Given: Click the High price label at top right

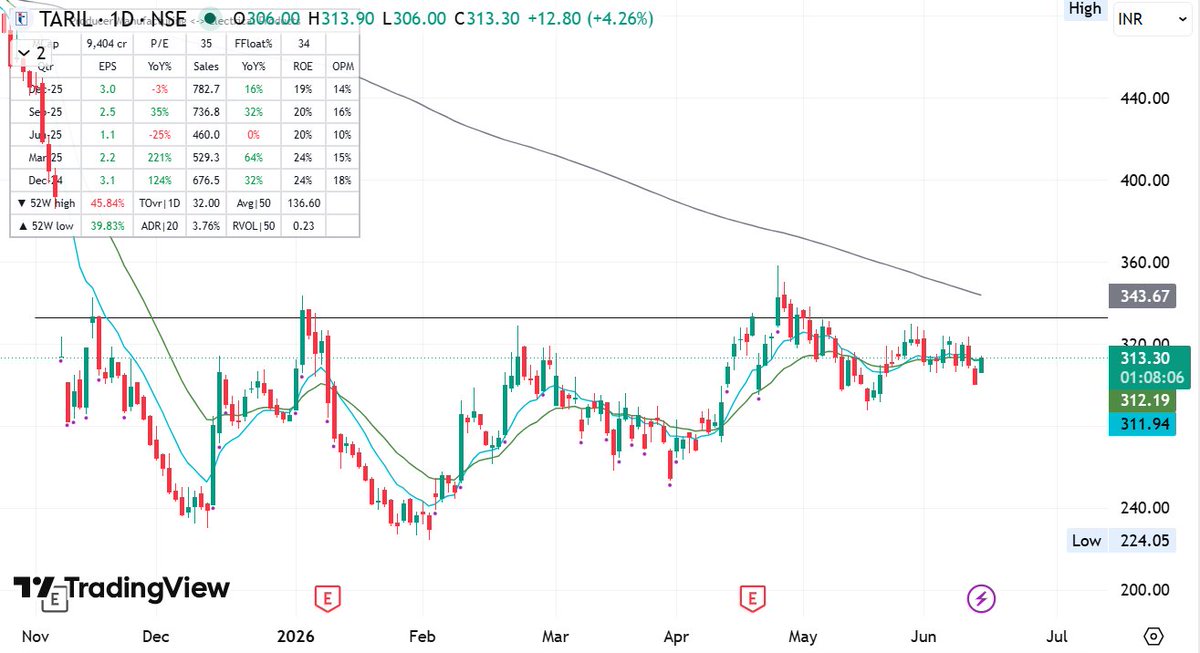Looking at the screenshot, I should tap(1085, 9).
